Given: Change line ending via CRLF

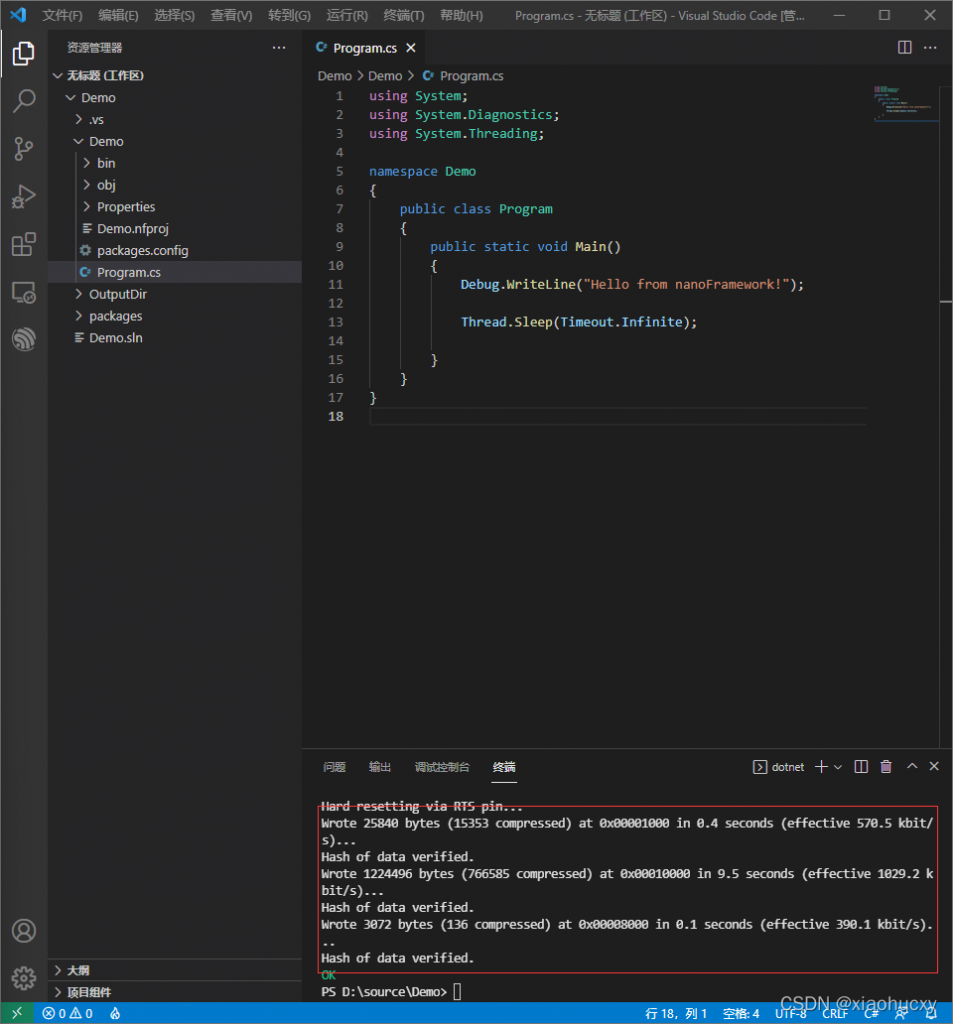Looking at the screenshot, I should (835, 1013).
